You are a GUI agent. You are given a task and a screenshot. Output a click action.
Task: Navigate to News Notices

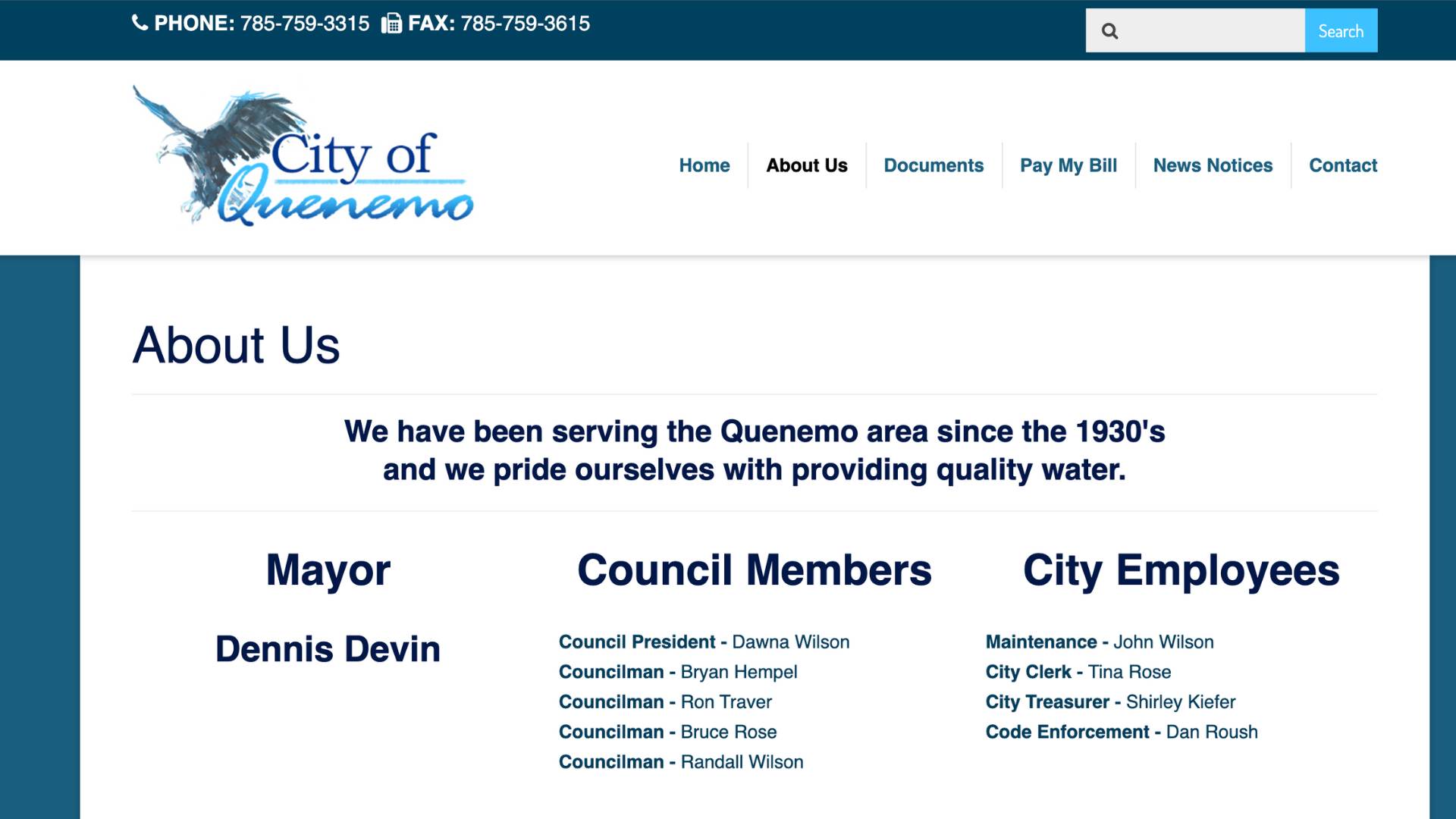[1212, 165]
